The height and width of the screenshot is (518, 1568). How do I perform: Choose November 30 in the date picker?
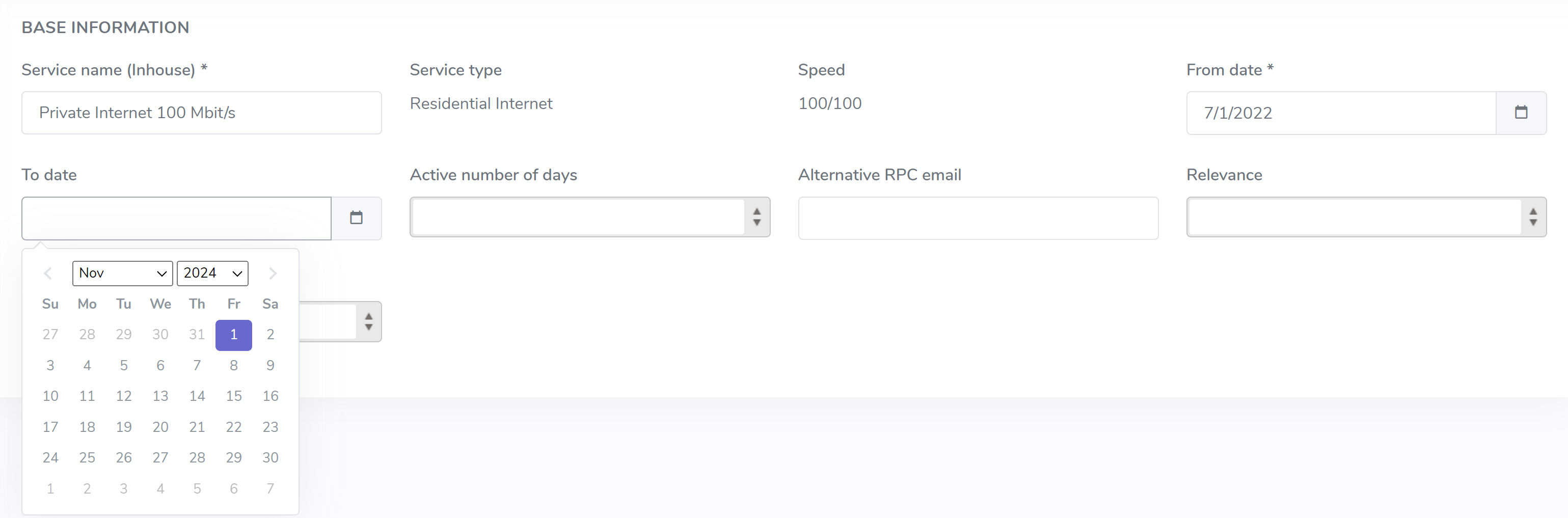point(271,458)
